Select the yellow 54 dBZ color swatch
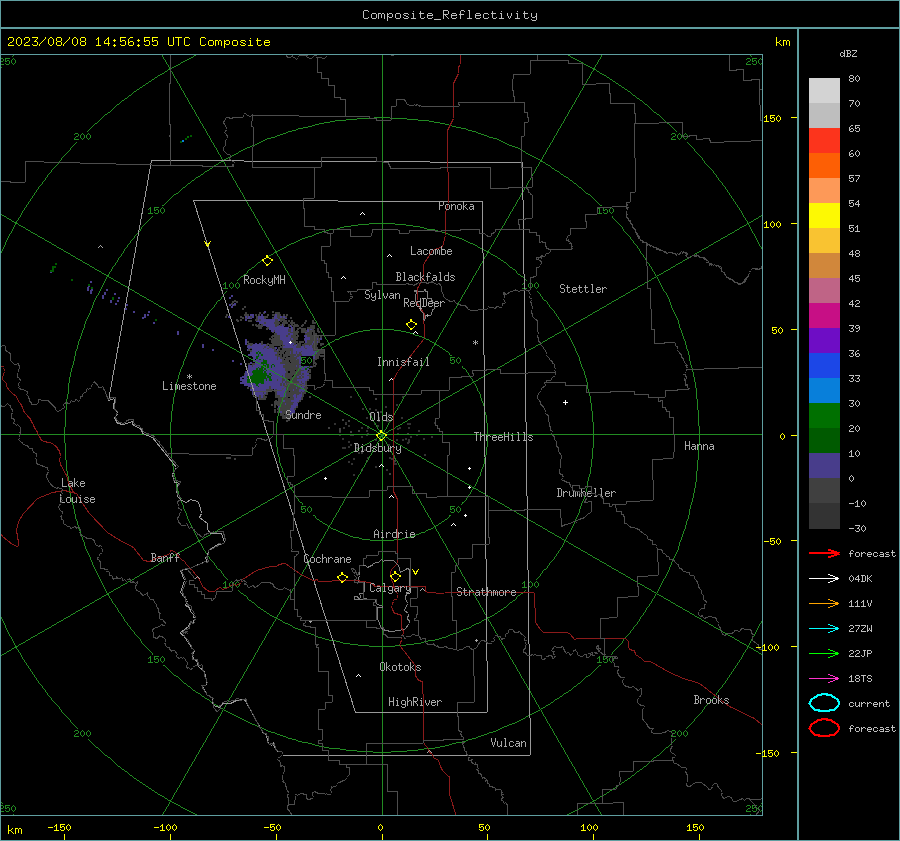Image resolution: width=900 pixels, height=841 pixels. [824, 215]
